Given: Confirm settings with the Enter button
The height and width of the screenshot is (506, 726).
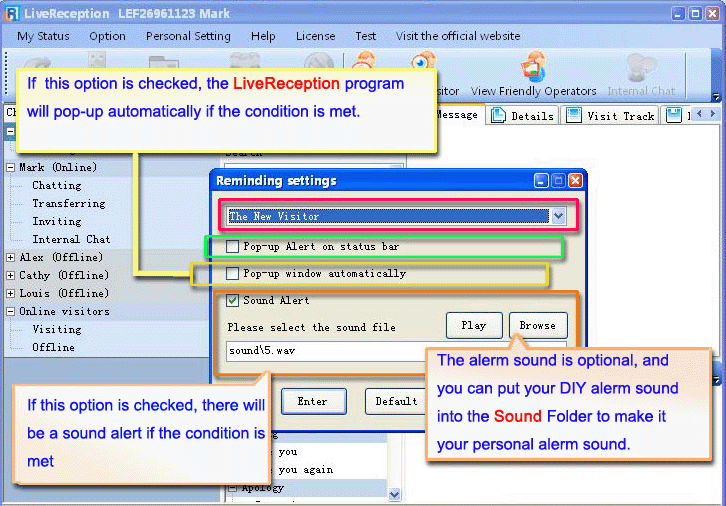Looking at the screenshot, I should pyautogui.click(x=313, y=401).
